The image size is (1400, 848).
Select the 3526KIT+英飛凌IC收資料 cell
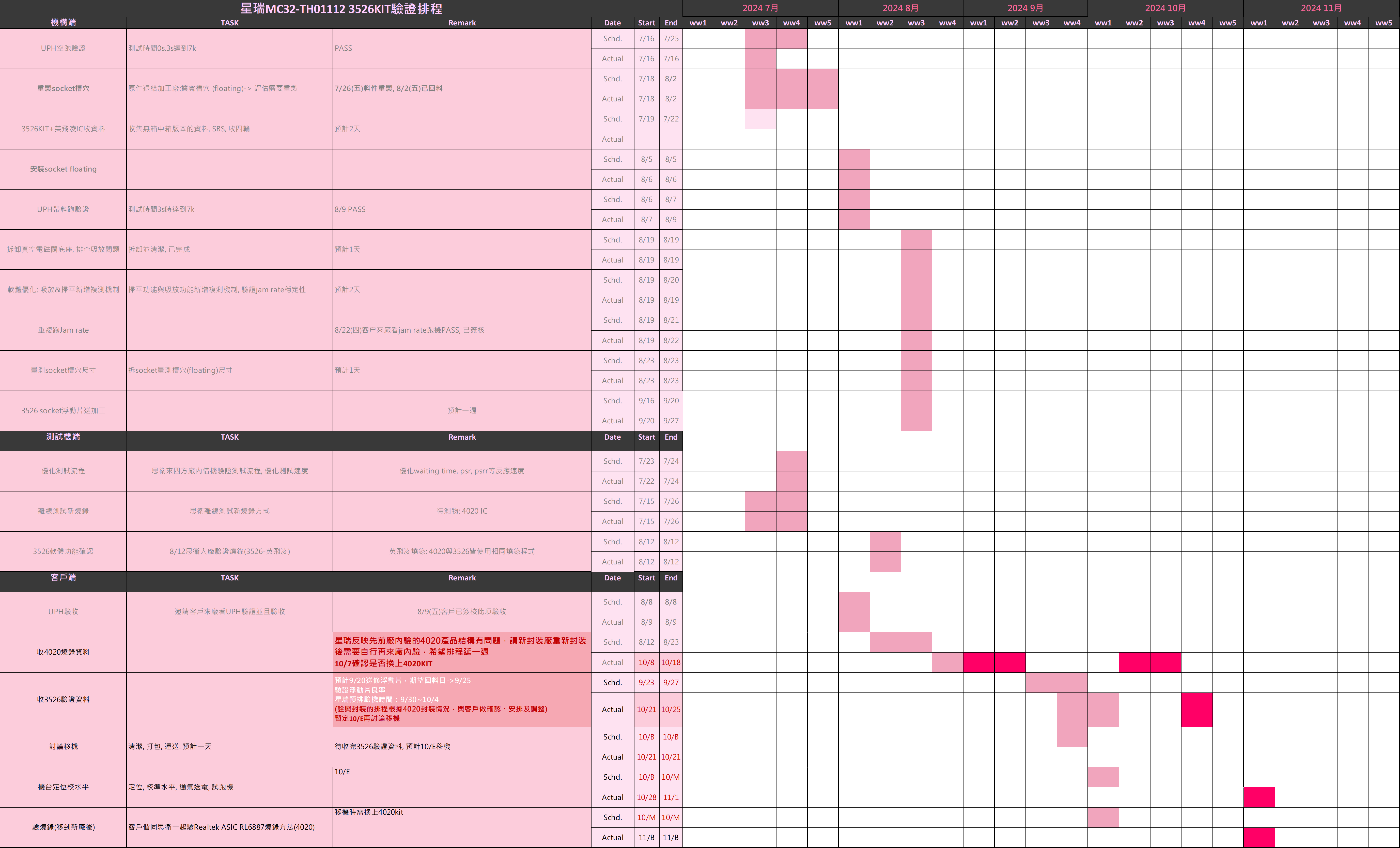point(63,129)
